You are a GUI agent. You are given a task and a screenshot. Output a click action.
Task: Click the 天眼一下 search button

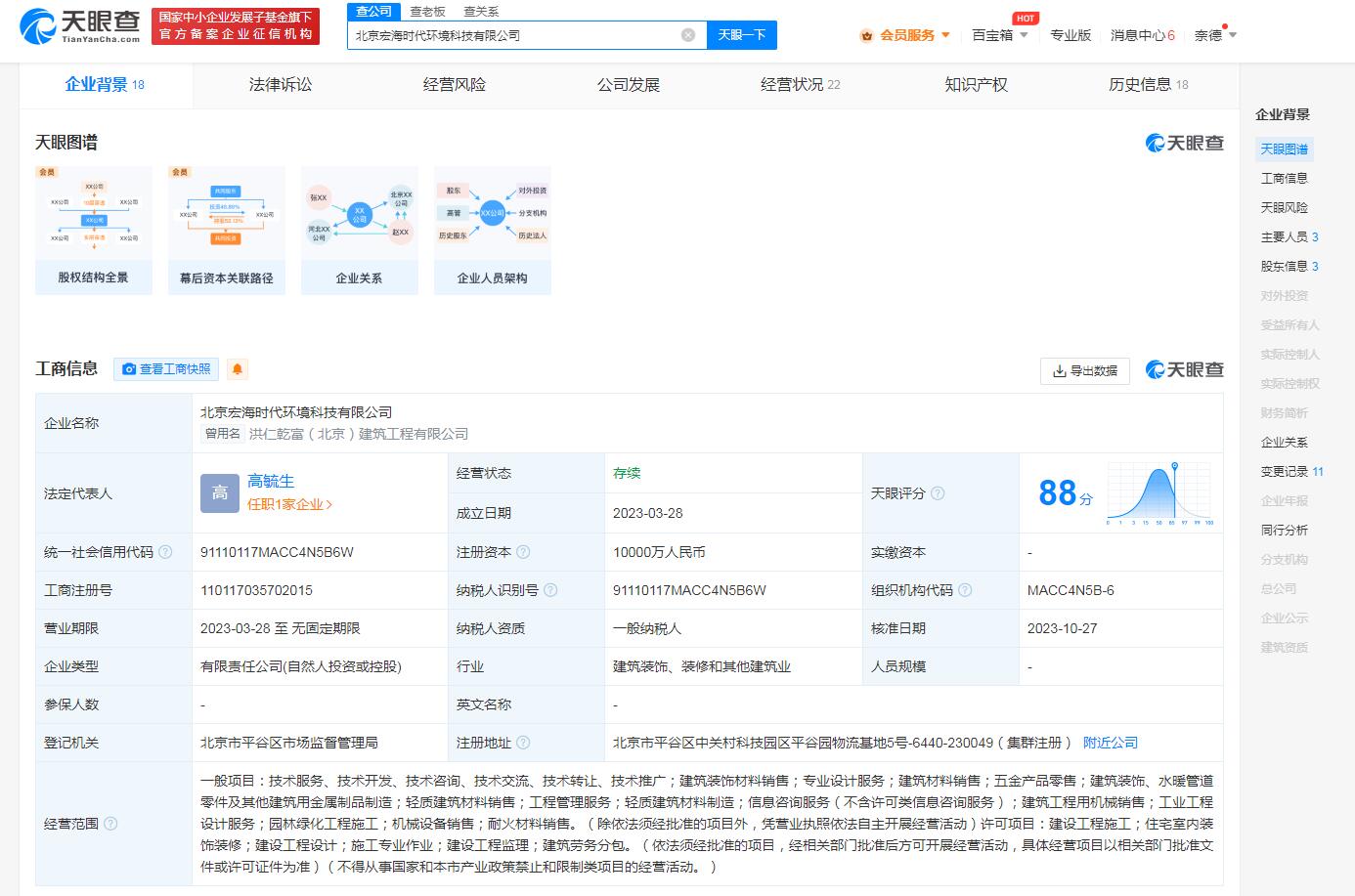point(741,35)
